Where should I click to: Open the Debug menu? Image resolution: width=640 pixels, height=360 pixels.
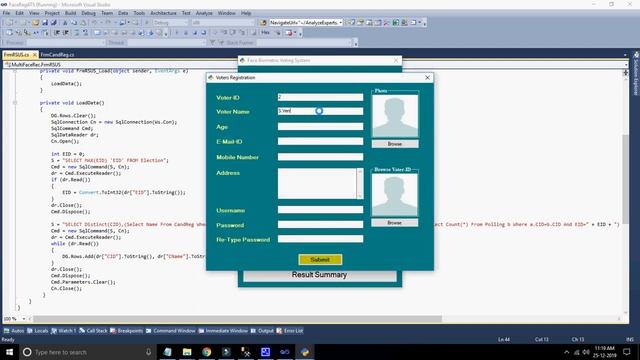point(88,13)
